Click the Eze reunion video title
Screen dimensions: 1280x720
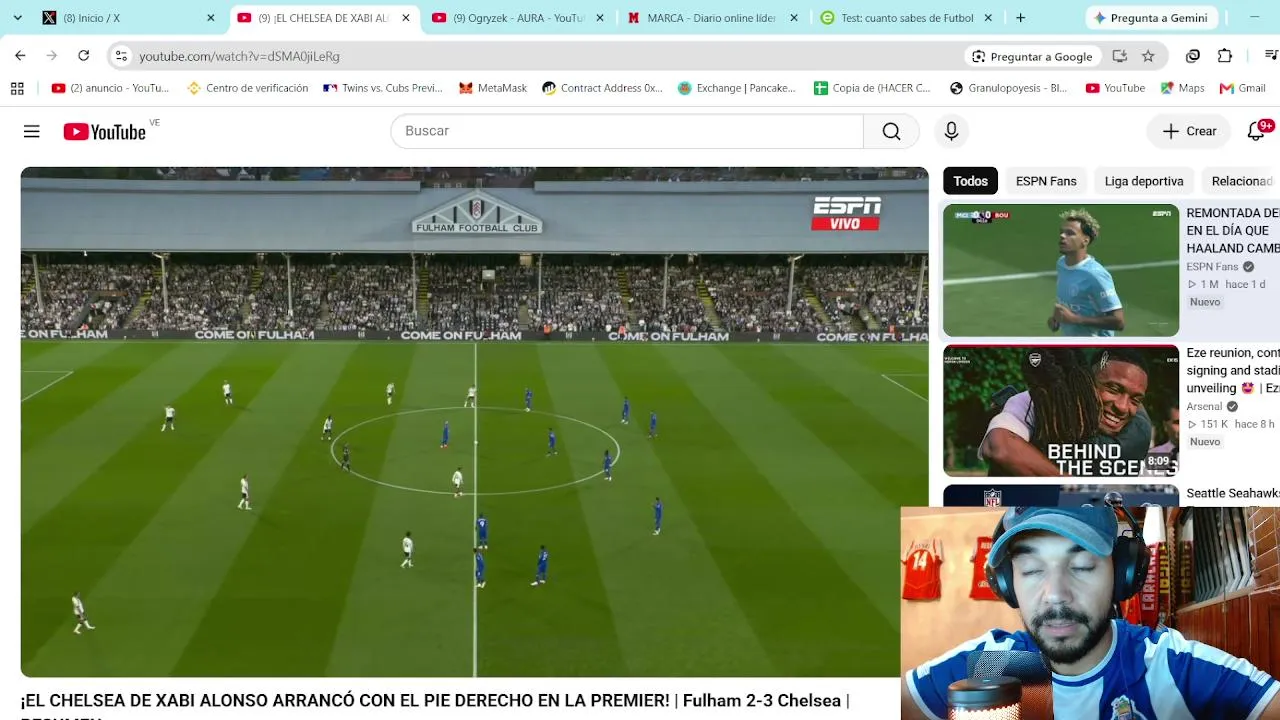tap(1233, 370)
